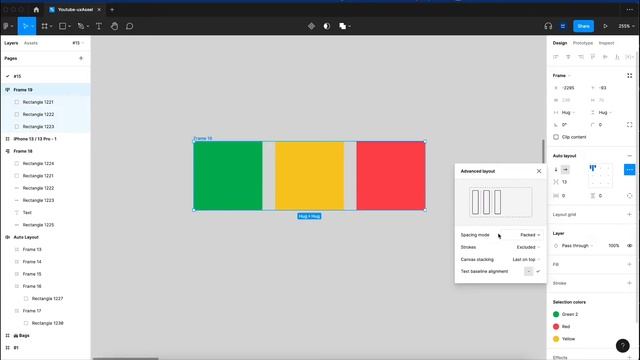This screenshot has height=360, width=640.
Task: Open the 255% zoom dropdown
Action: (626, 26)
